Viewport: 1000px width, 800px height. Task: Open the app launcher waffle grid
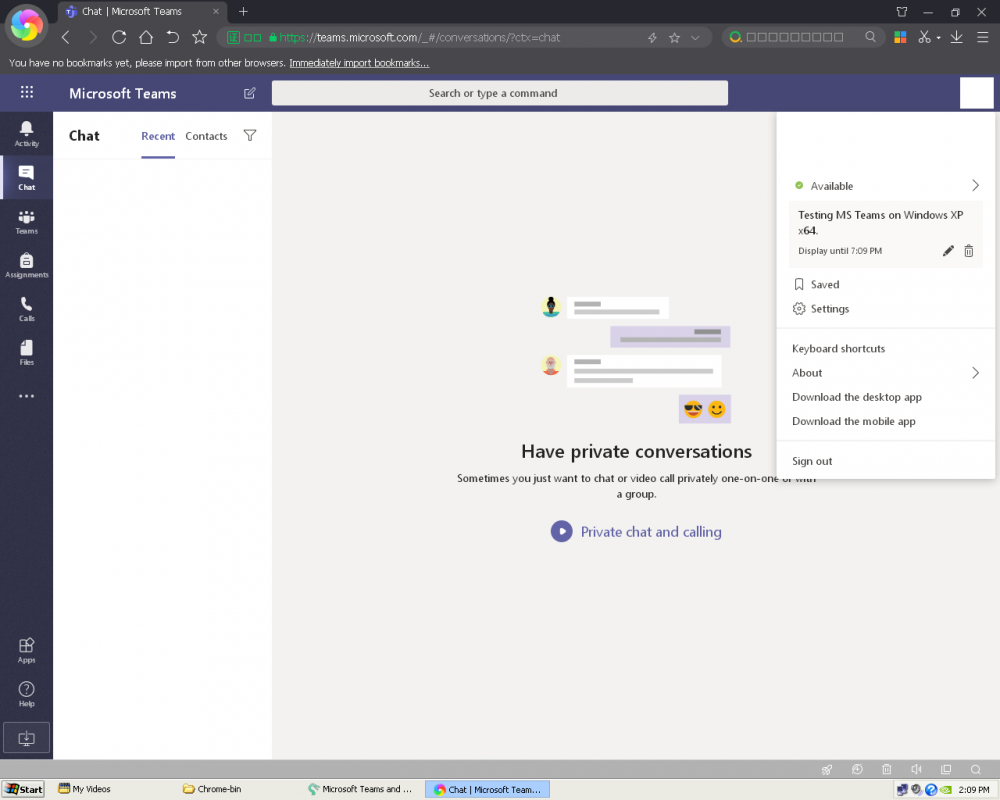click(27, 93)
